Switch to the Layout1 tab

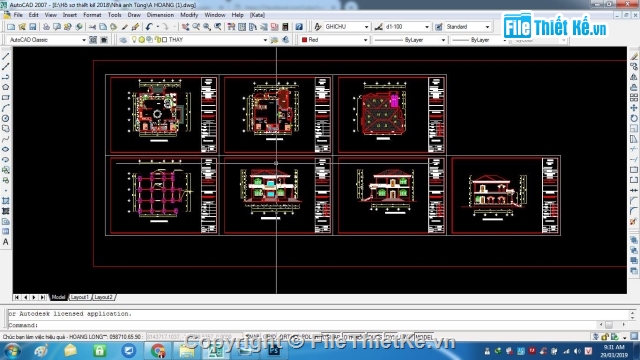[79, 297]
